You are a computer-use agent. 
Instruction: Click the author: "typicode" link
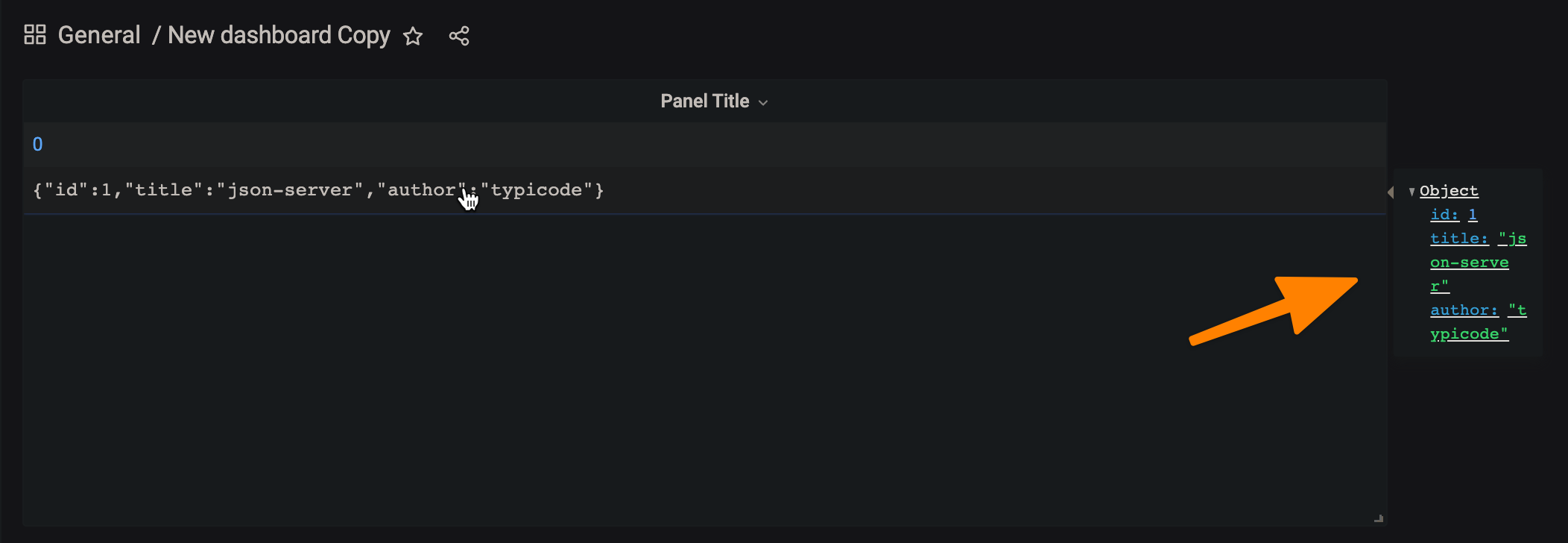click(x=1465, y=310)
